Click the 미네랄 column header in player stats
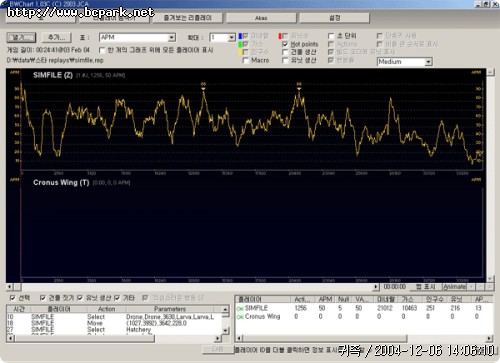The image size is (500, 363). [x=386, y=299]
